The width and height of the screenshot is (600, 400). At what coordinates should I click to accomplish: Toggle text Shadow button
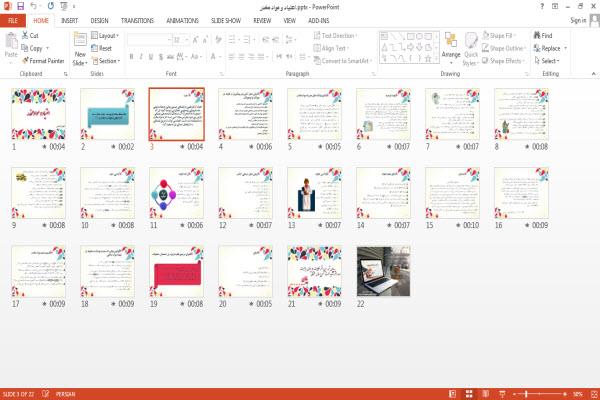[161, 57]
